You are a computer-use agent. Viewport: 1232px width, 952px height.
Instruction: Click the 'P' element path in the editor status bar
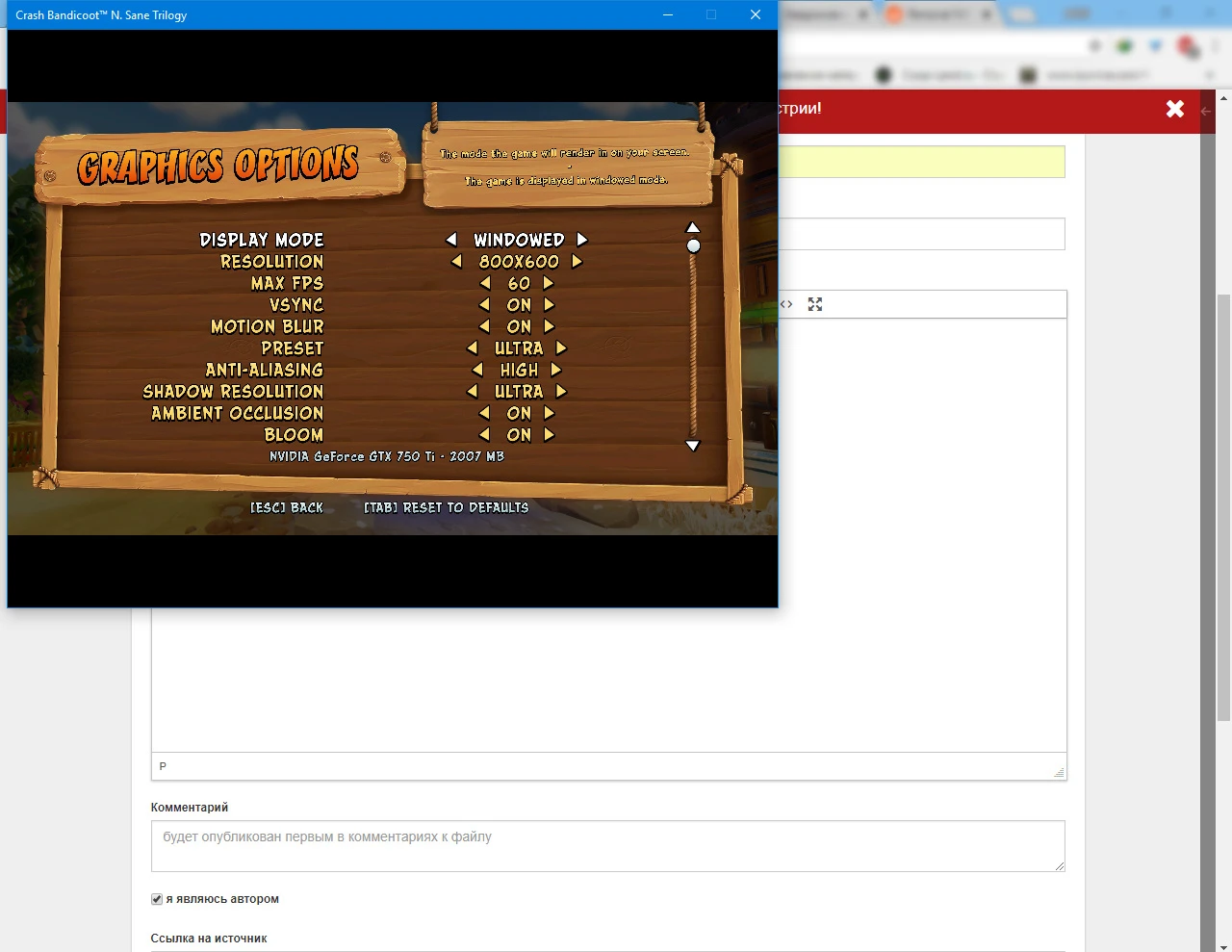163,766
